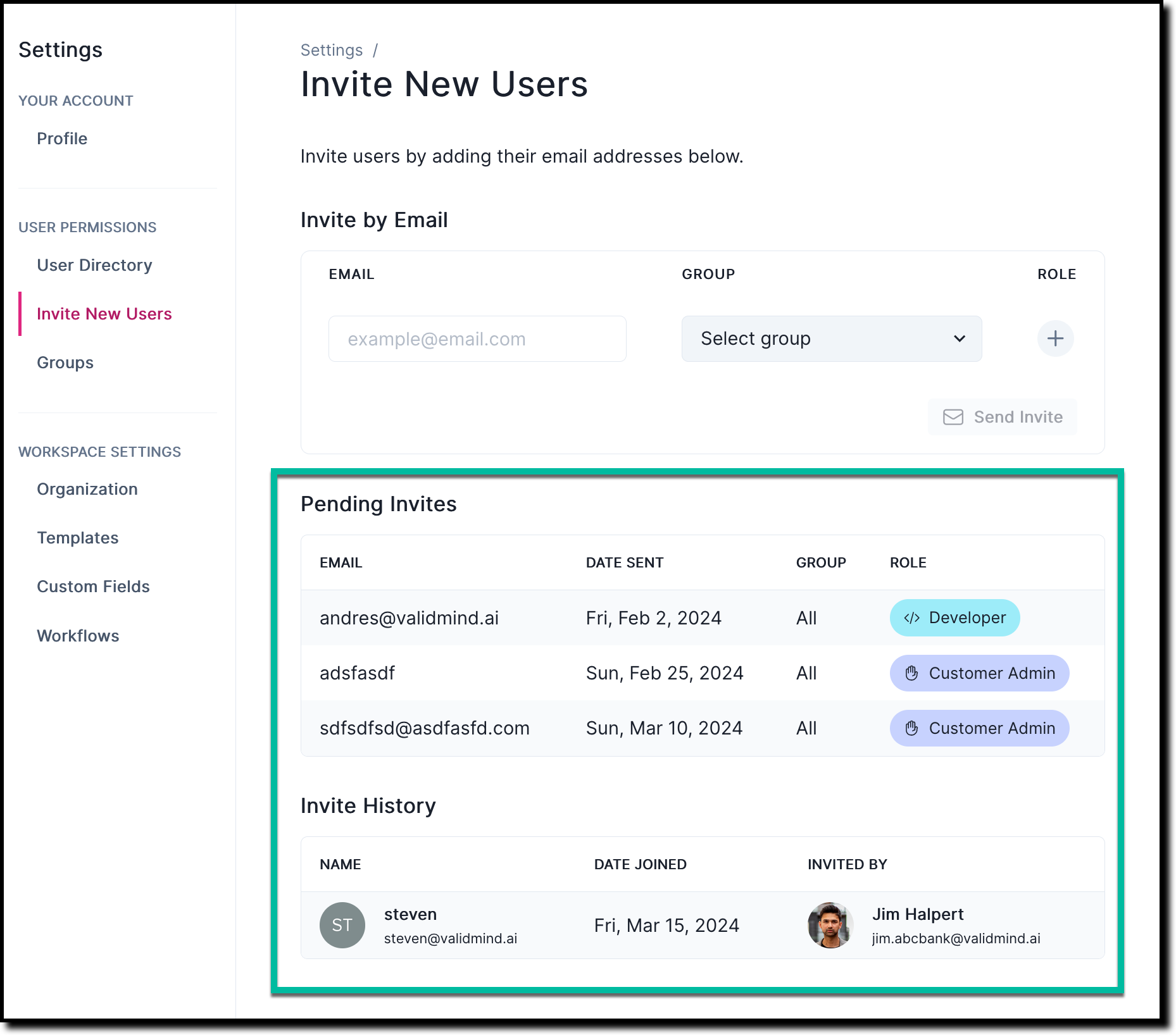Toggle the highlighted Invite New Users sidebar item
The image size is (1176, 1035).
click(104, 313)
